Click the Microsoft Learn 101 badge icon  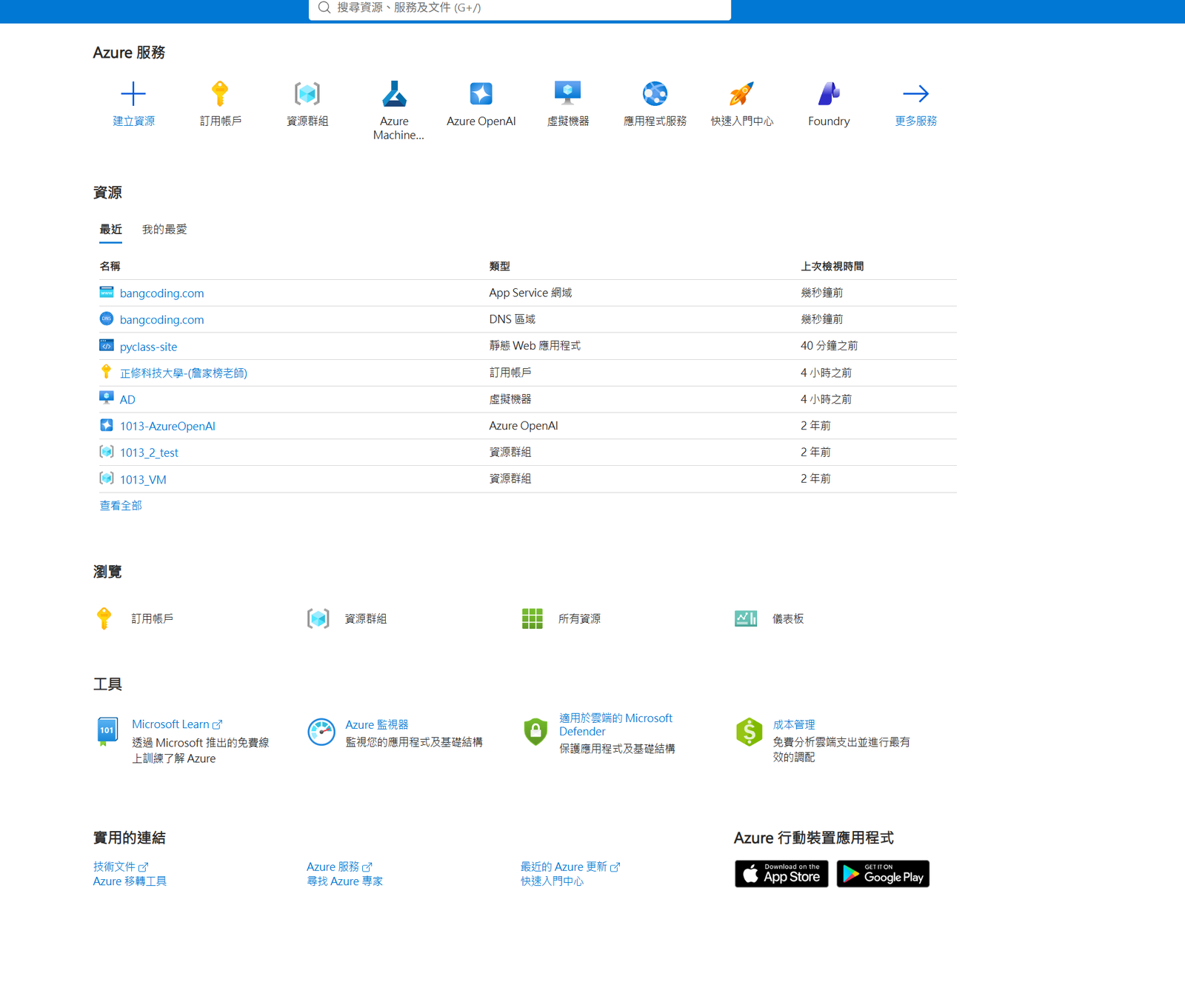click(107, 732)
